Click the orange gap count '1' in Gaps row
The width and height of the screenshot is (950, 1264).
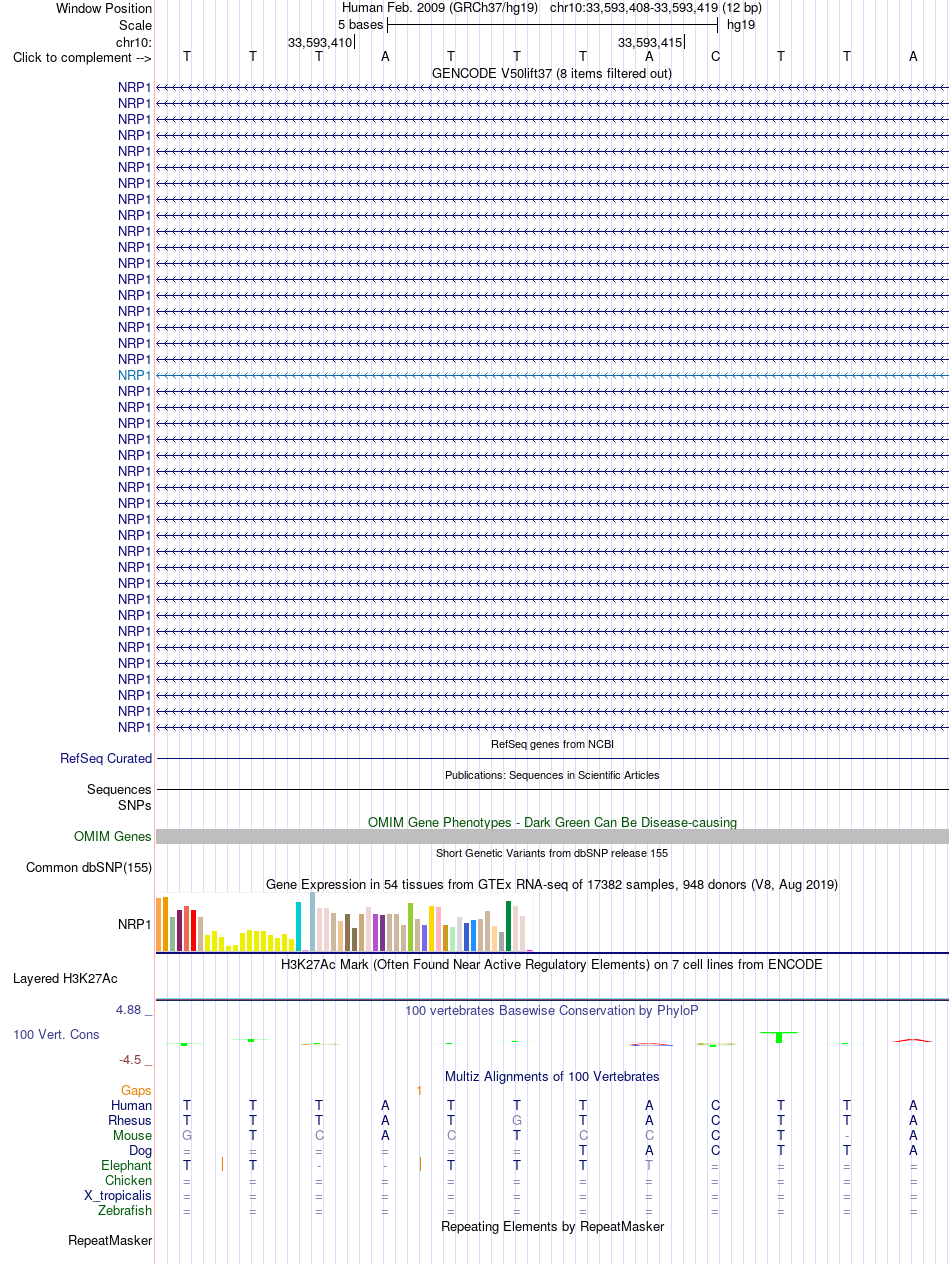click(x=420, y=1090)
